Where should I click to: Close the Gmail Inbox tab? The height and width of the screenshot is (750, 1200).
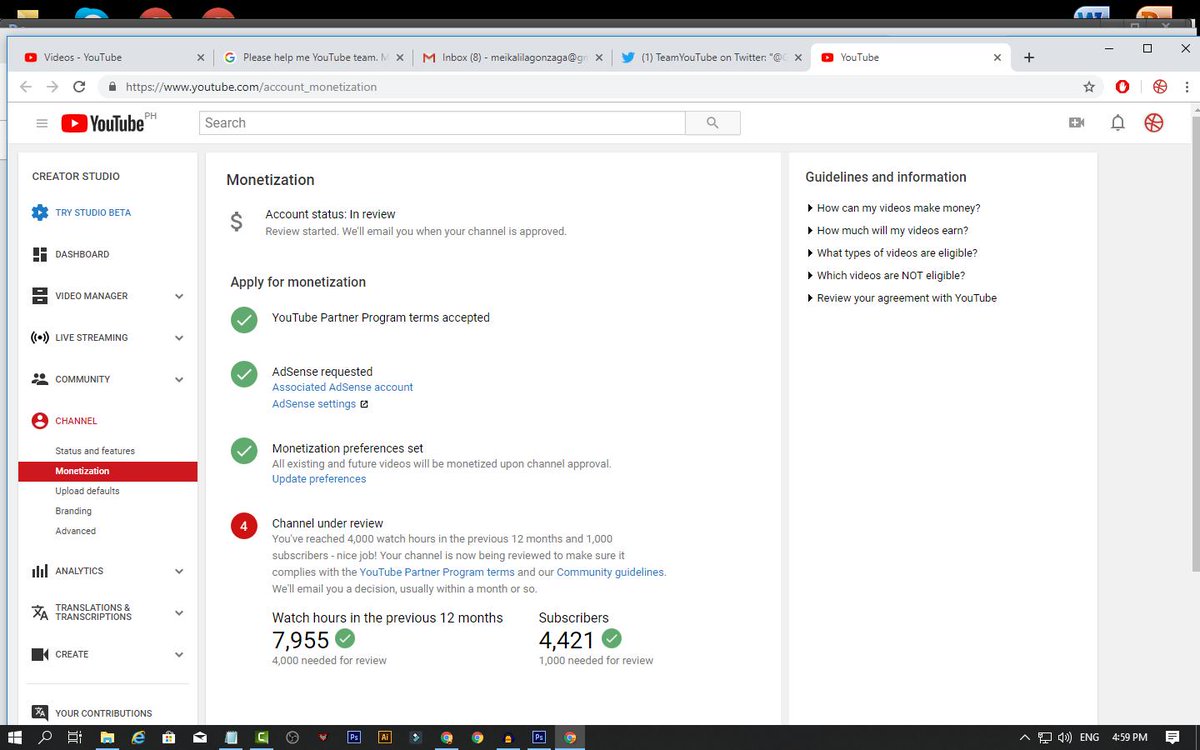click(x=598, y=58)
